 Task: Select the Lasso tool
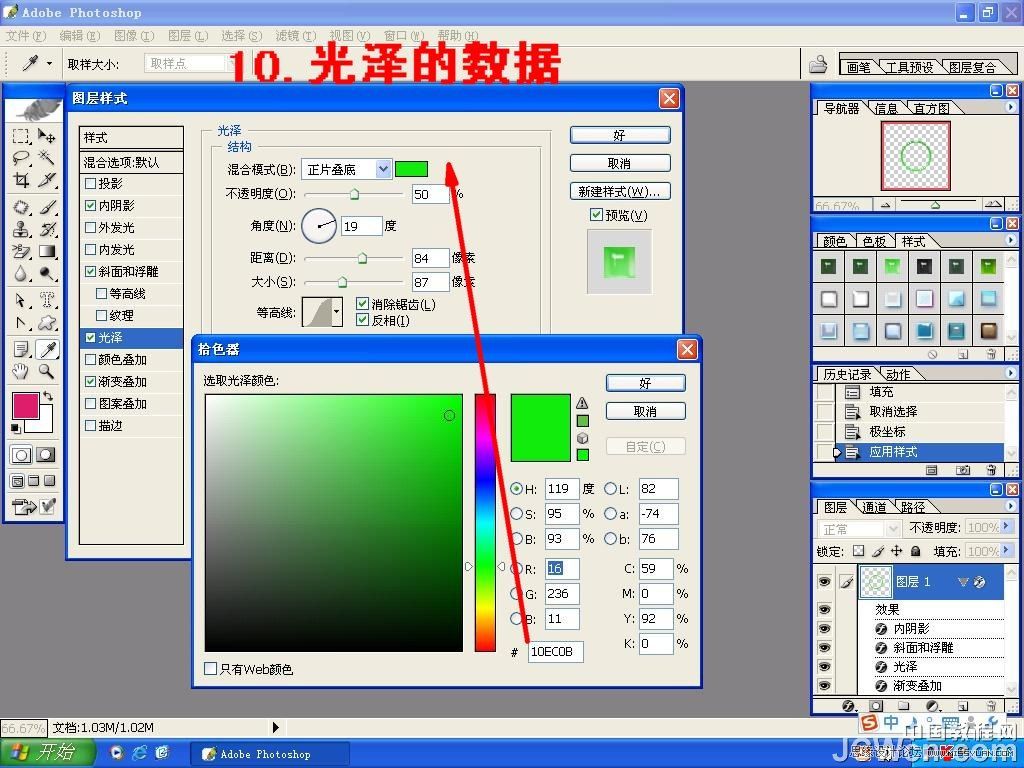tap(21, 157)
